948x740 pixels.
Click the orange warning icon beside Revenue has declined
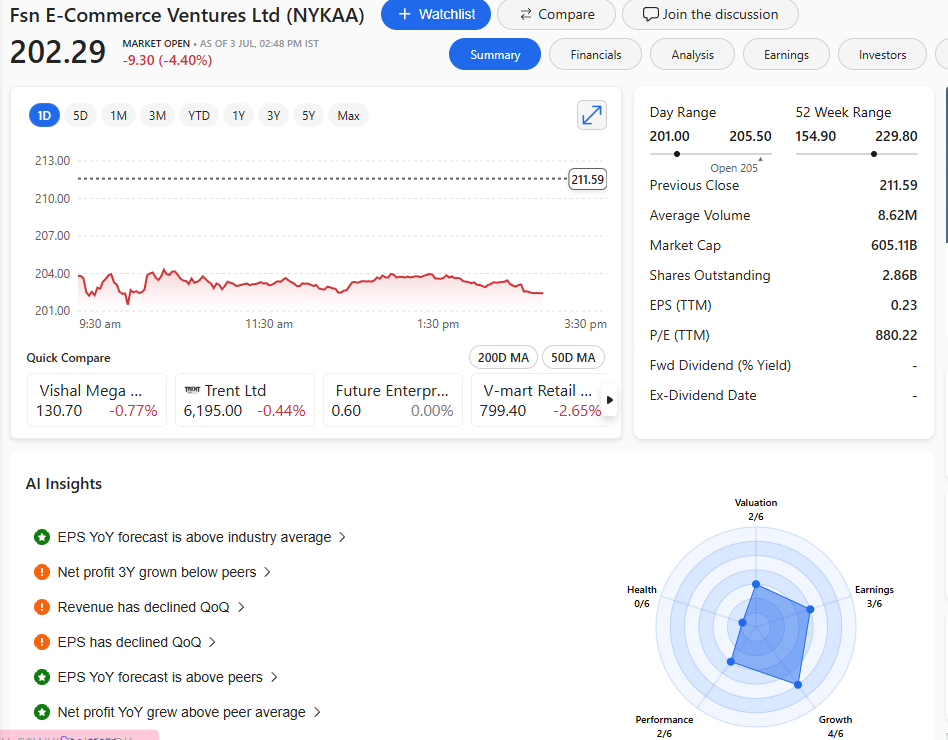(x=42, y=607)
